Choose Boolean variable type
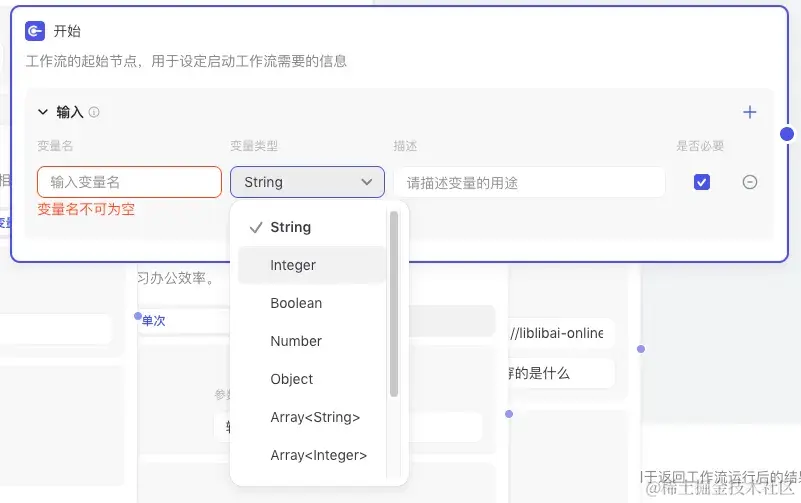This screenshot has height=503, width=801. coord(312,303)
